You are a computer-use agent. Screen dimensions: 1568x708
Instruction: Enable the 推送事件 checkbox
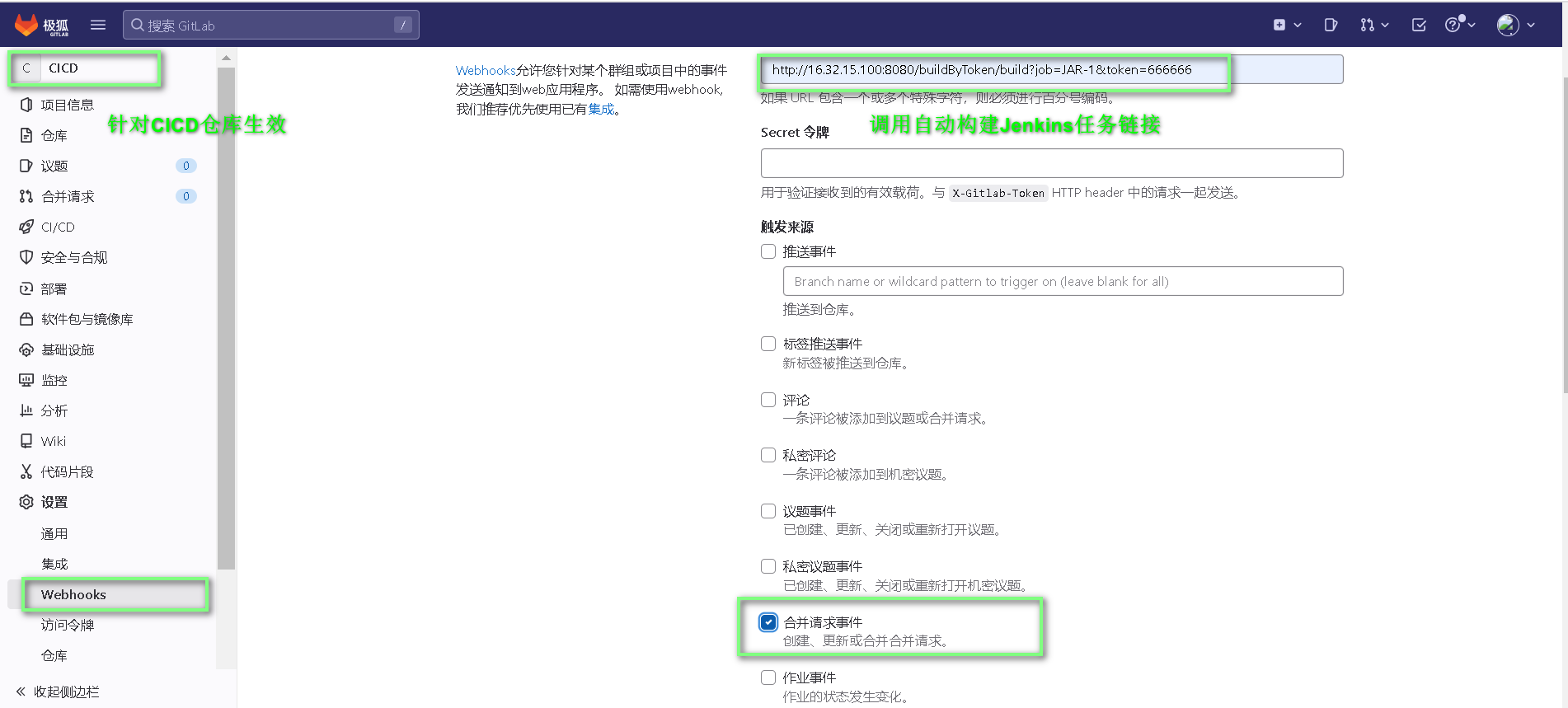pyautogui.click(x=768, y=251)
